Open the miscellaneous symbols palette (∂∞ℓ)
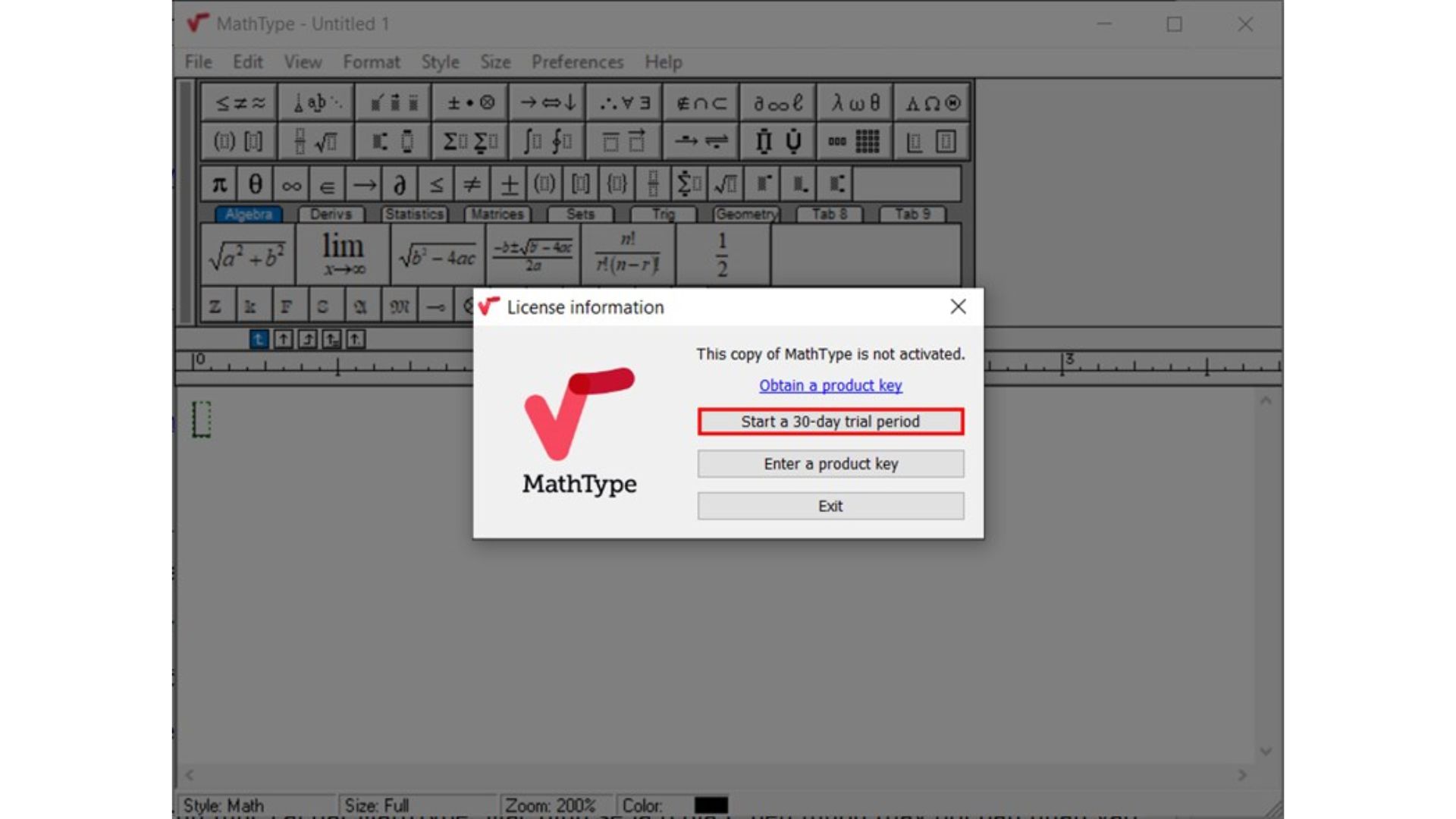Image resolution: width=1456 pixels, height=819 pixels. [778, 102]
